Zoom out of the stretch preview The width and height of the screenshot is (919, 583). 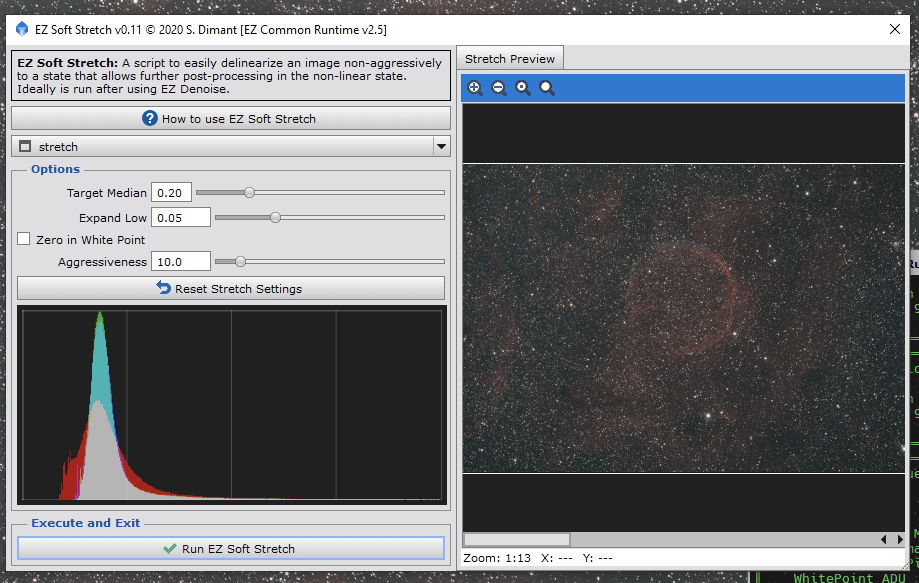pyautogui.click(x=499, y=88)
